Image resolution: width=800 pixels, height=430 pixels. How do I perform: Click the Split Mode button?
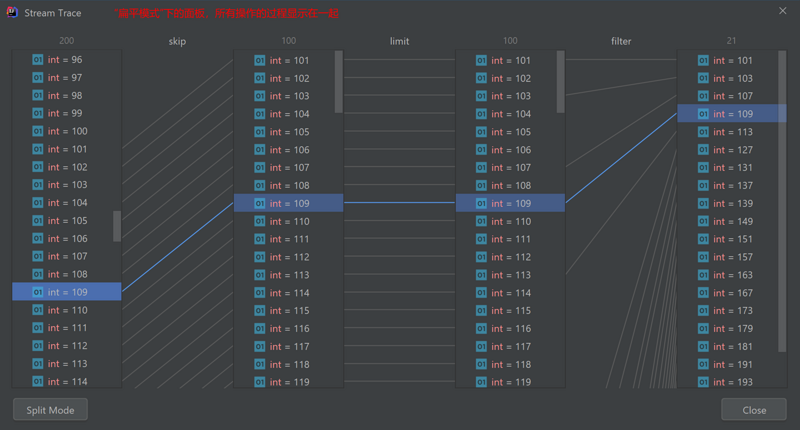click(x=50, y=410)
